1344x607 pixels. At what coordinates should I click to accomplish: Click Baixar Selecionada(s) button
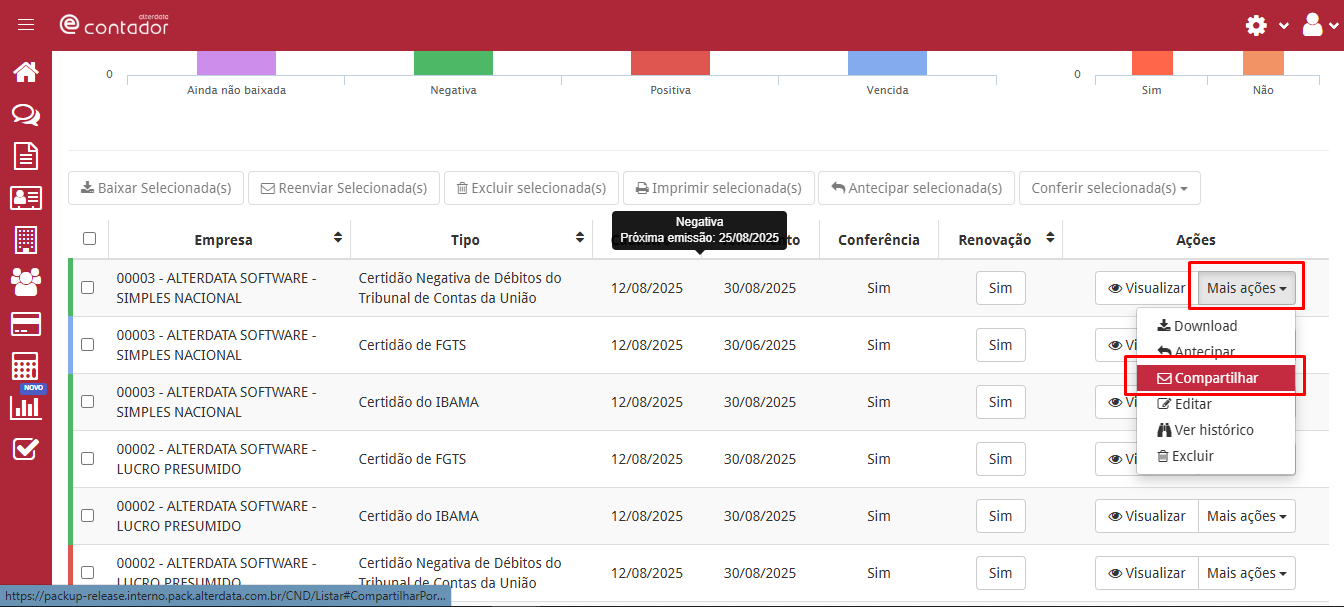[156, 188]
